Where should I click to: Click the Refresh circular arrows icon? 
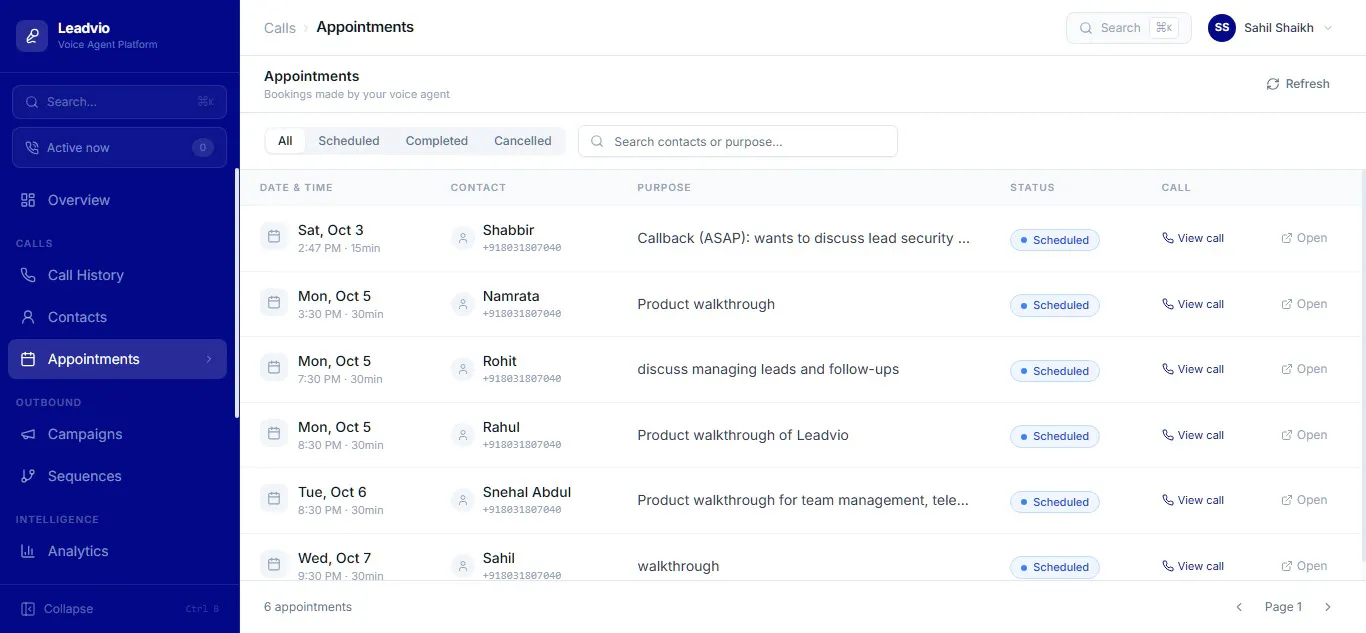[x=1273, y=84]
